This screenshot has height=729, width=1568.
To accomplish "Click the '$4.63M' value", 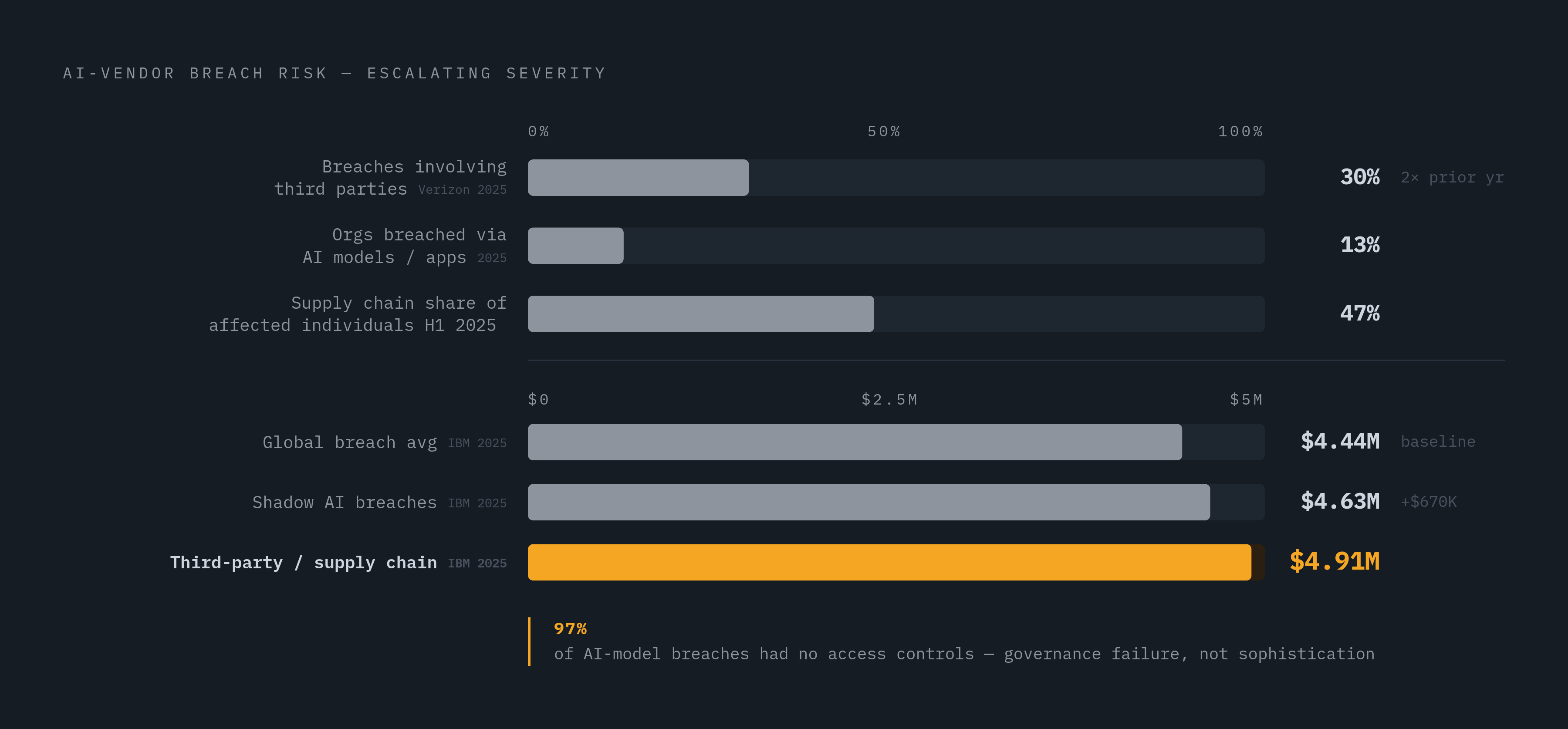I will pyautogui.click(x=1340, y=501).
